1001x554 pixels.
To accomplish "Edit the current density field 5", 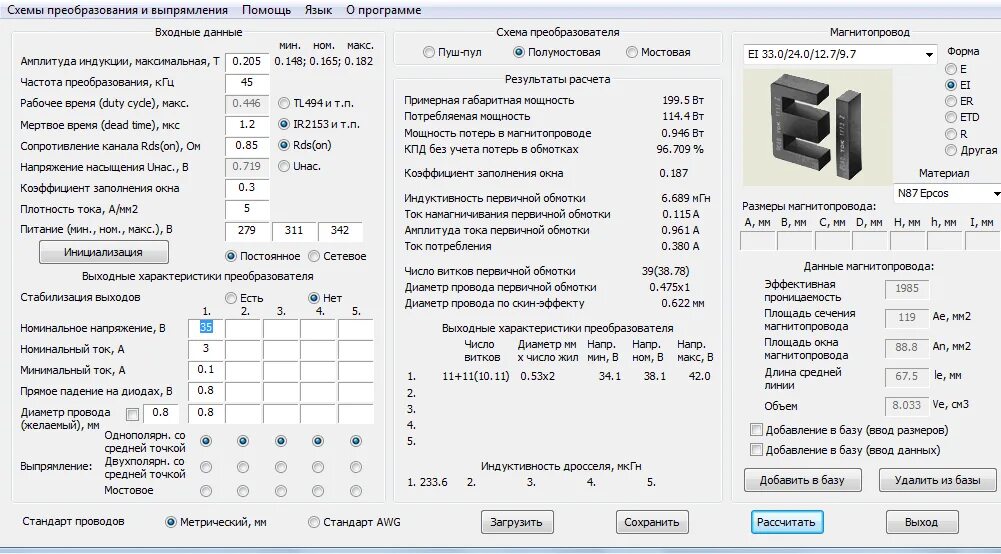I will pyautogui.click(x=247, y=209).
